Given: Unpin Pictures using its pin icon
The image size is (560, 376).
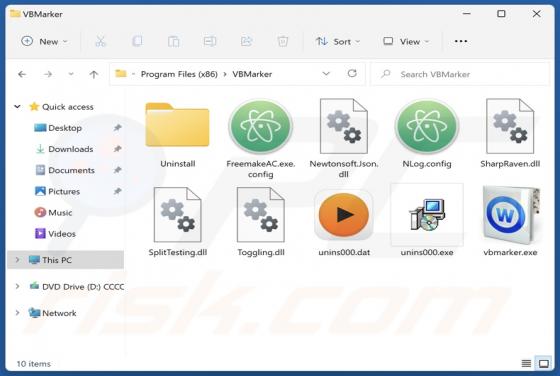Looking at the screenshot, I should point(117,191).
